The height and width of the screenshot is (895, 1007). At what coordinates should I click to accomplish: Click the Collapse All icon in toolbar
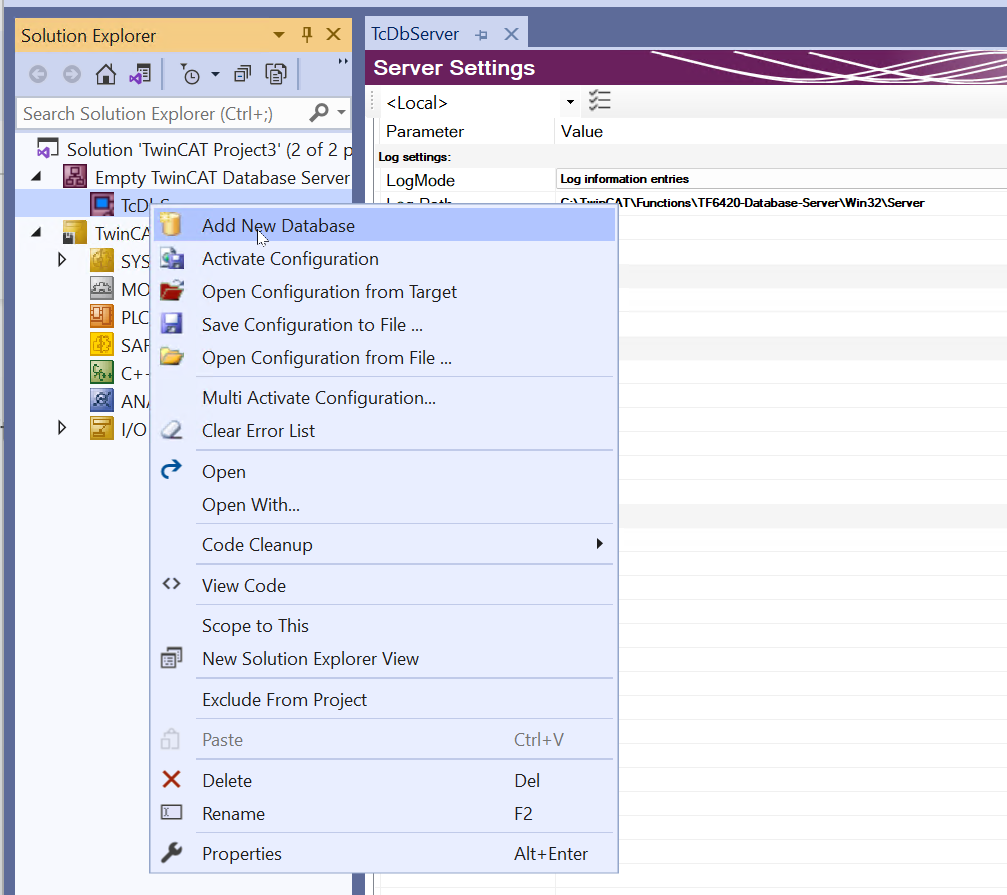point(242,74)
